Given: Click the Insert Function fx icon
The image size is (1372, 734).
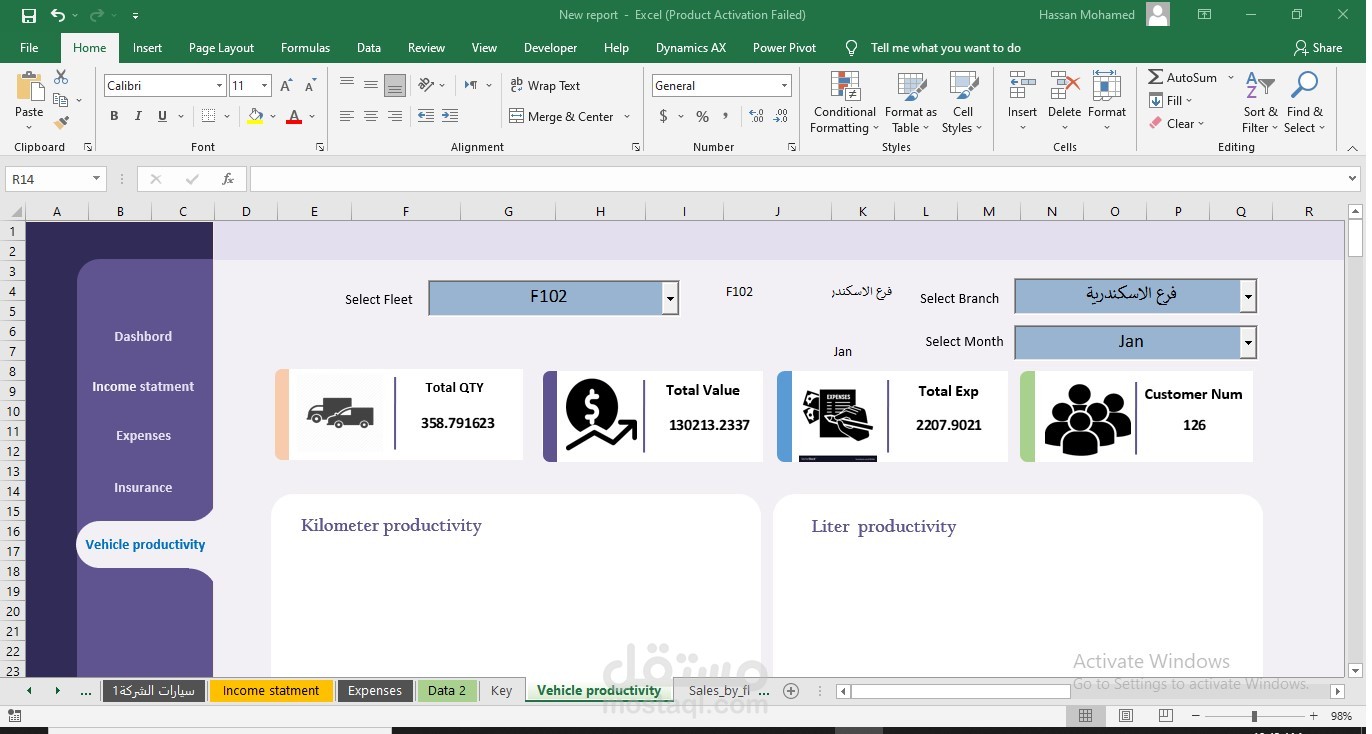Looking at the screenshot, I should [228, 179].
